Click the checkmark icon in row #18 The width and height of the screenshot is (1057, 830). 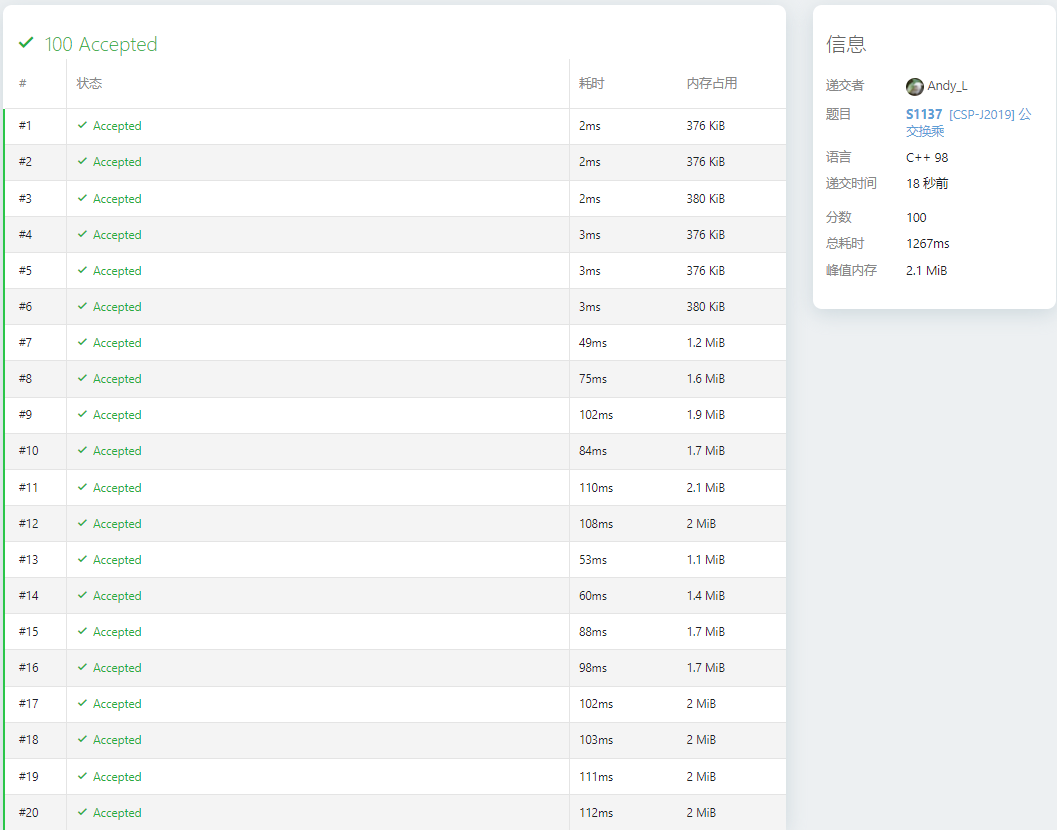[x=82, y=739]
